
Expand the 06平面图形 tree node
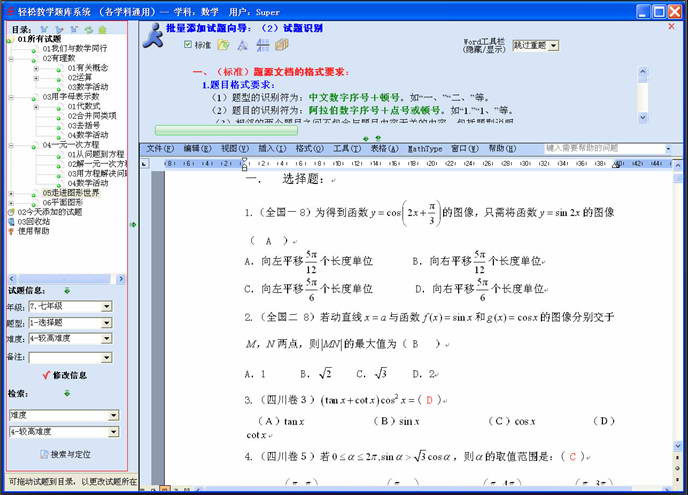click(x=11, y=203)
